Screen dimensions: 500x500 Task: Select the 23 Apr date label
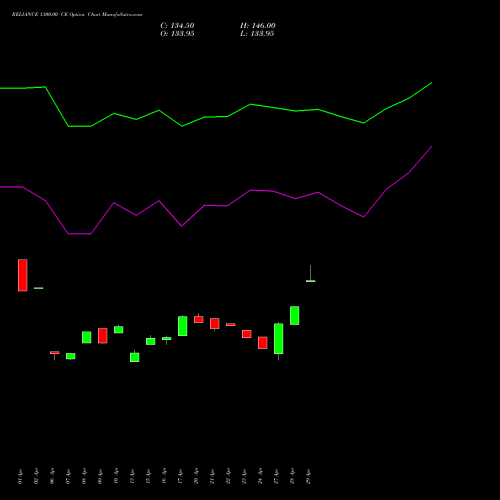coord(244,476)
